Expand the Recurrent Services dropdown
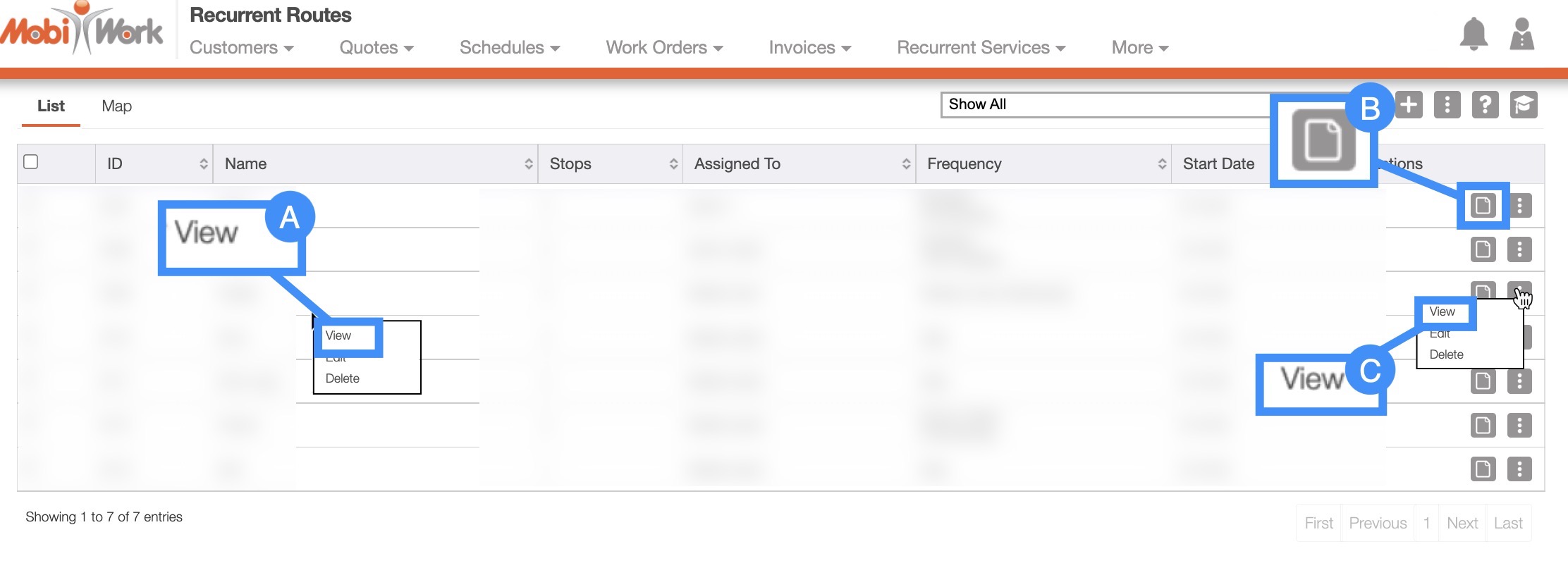 [x=980, y=47]
